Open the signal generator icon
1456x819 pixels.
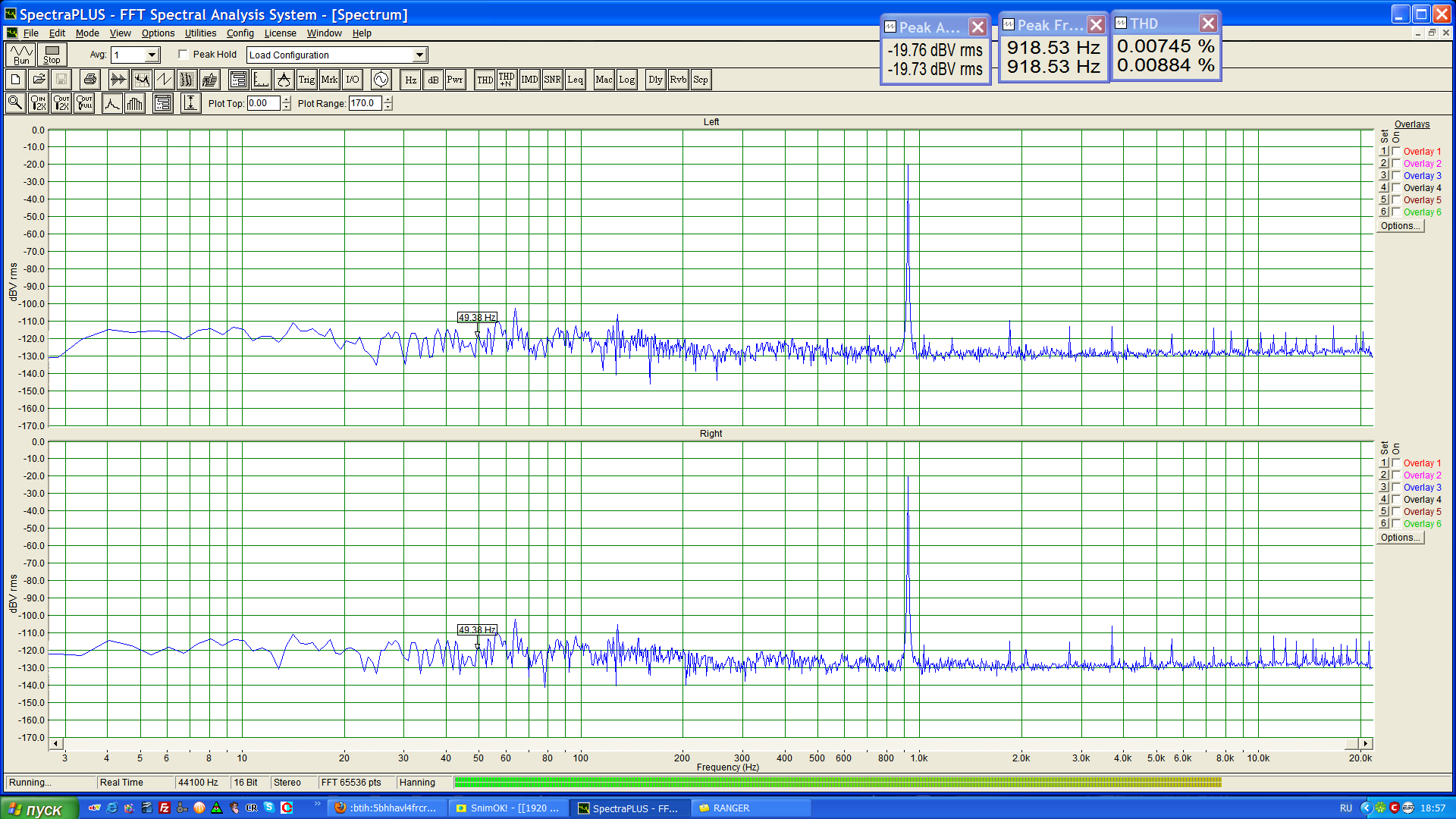381,80
